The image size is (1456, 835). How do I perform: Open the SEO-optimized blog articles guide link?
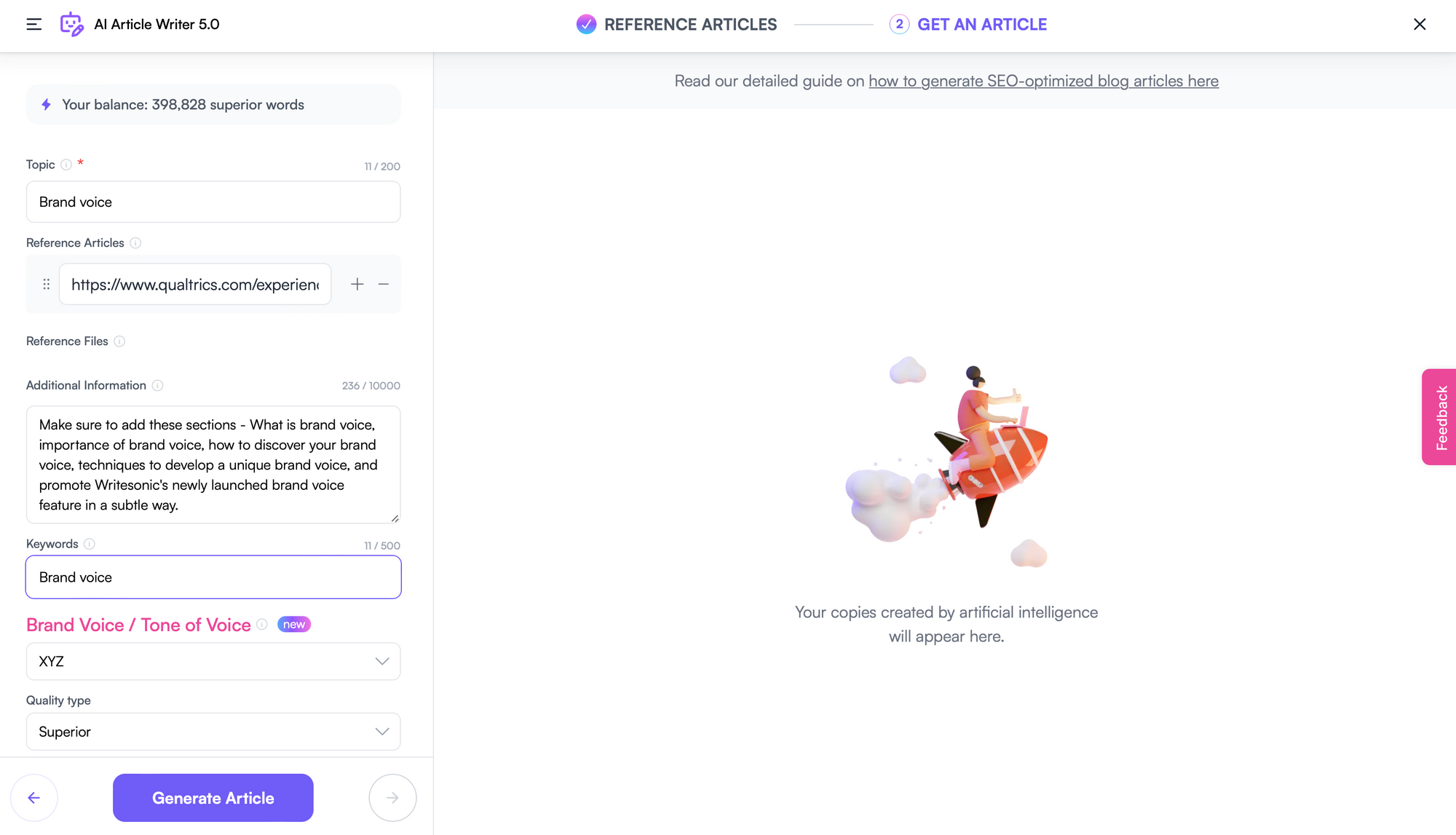[1043, 81]
